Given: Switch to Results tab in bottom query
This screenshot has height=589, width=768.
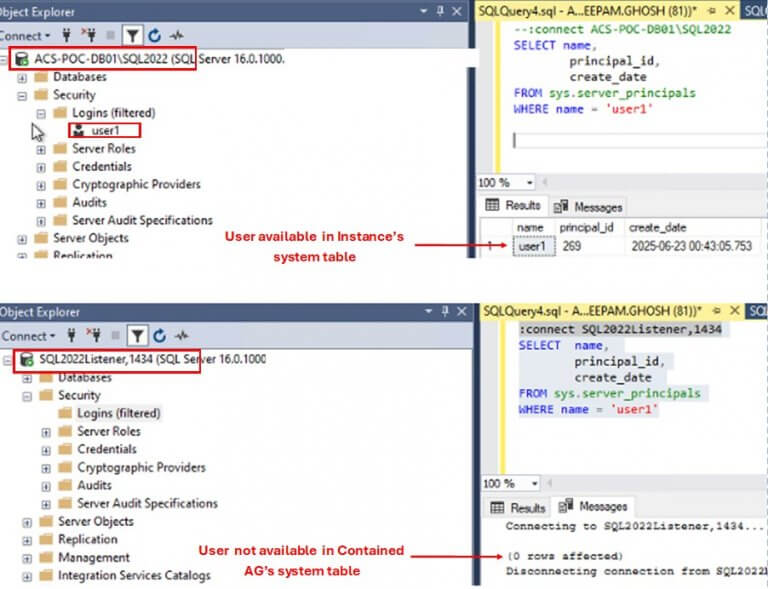Looking at the screenshot, I should tap(518, 508).
